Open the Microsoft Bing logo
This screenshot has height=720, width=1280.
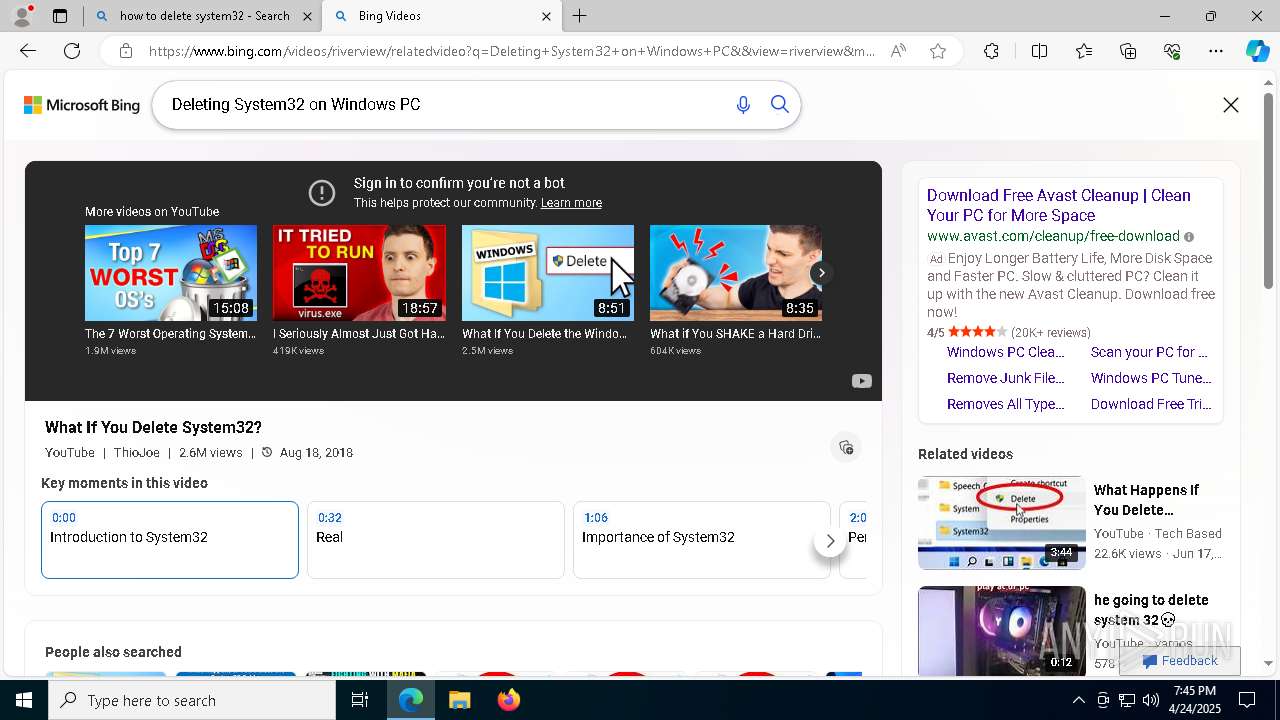coord(82,105)
